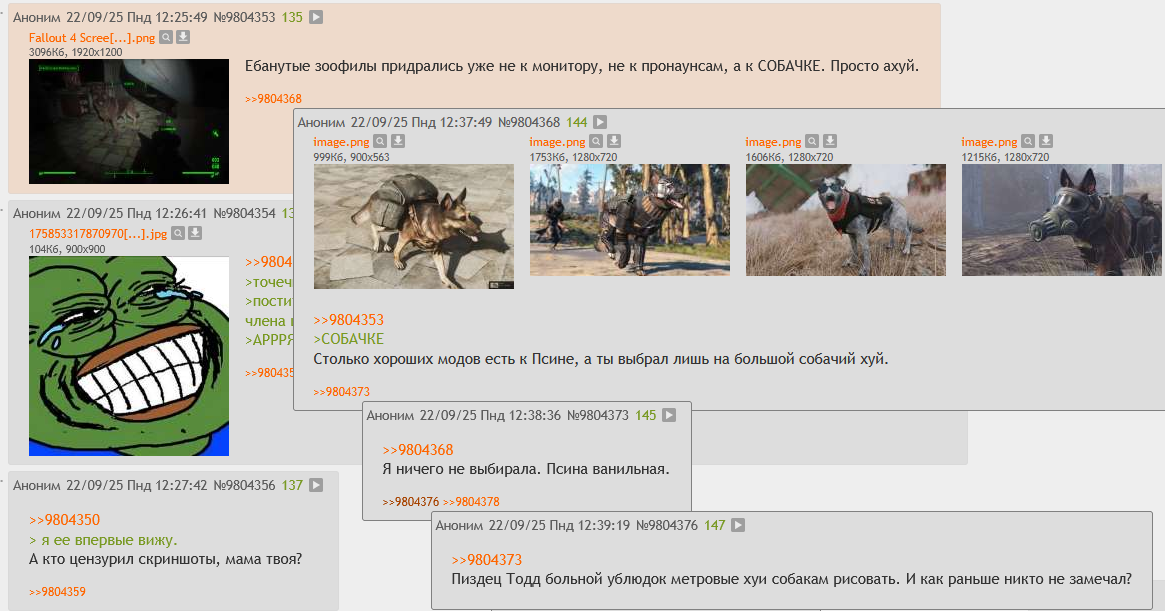
Task: Click reply link >>9804378 under post 9804373
Action: (x=471, y=502)
